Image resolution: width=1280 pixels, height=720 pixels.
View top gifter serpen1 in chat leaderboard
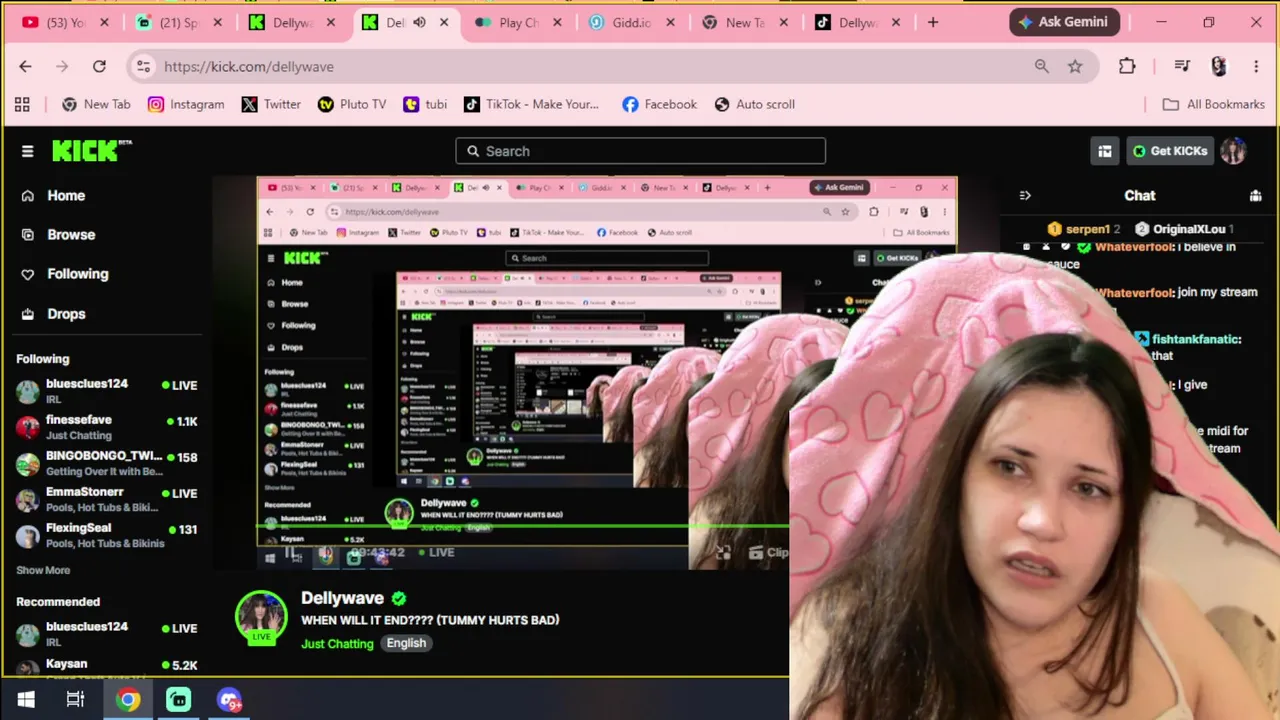[1084, 229]
